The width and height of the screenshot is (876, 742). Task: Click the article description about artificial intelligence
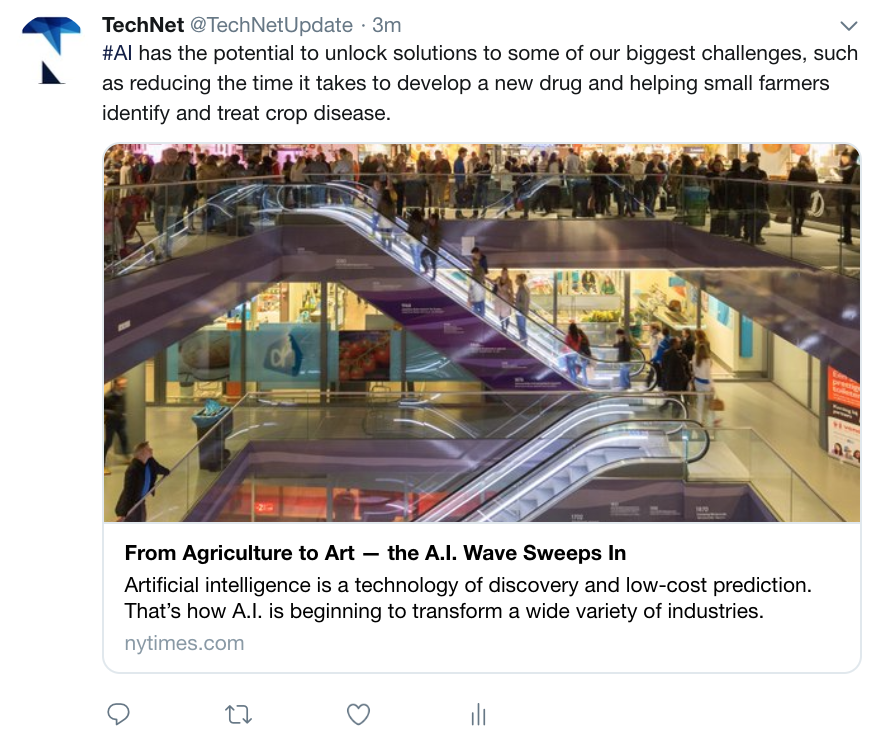click(x=468, y=598)
